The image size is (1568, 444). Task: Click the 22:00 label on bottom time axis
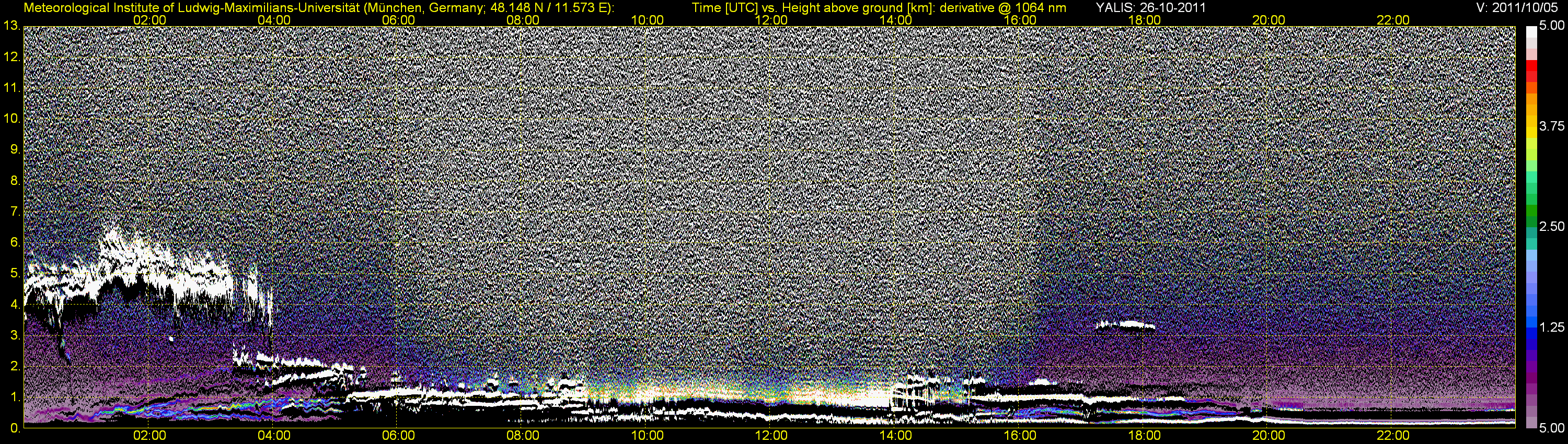coord(1393,436)
